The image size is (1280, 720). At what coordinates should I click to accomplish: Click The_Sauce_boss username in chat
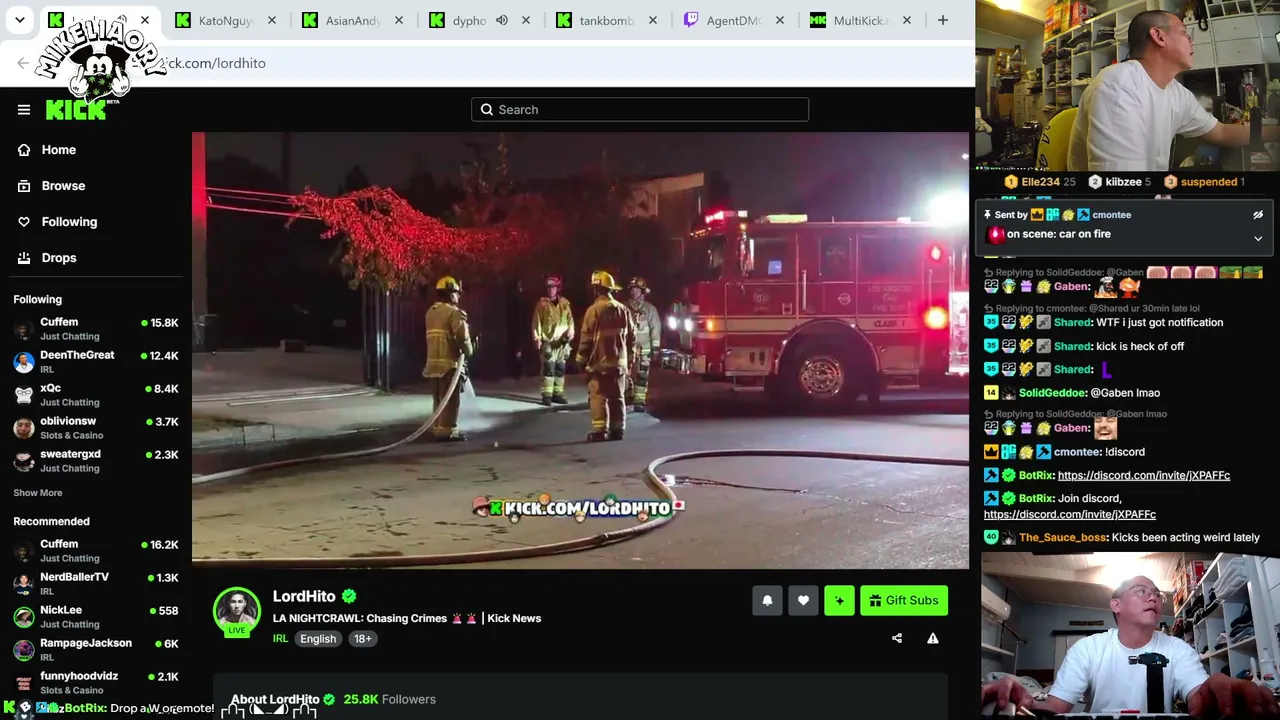(1062, 538)
